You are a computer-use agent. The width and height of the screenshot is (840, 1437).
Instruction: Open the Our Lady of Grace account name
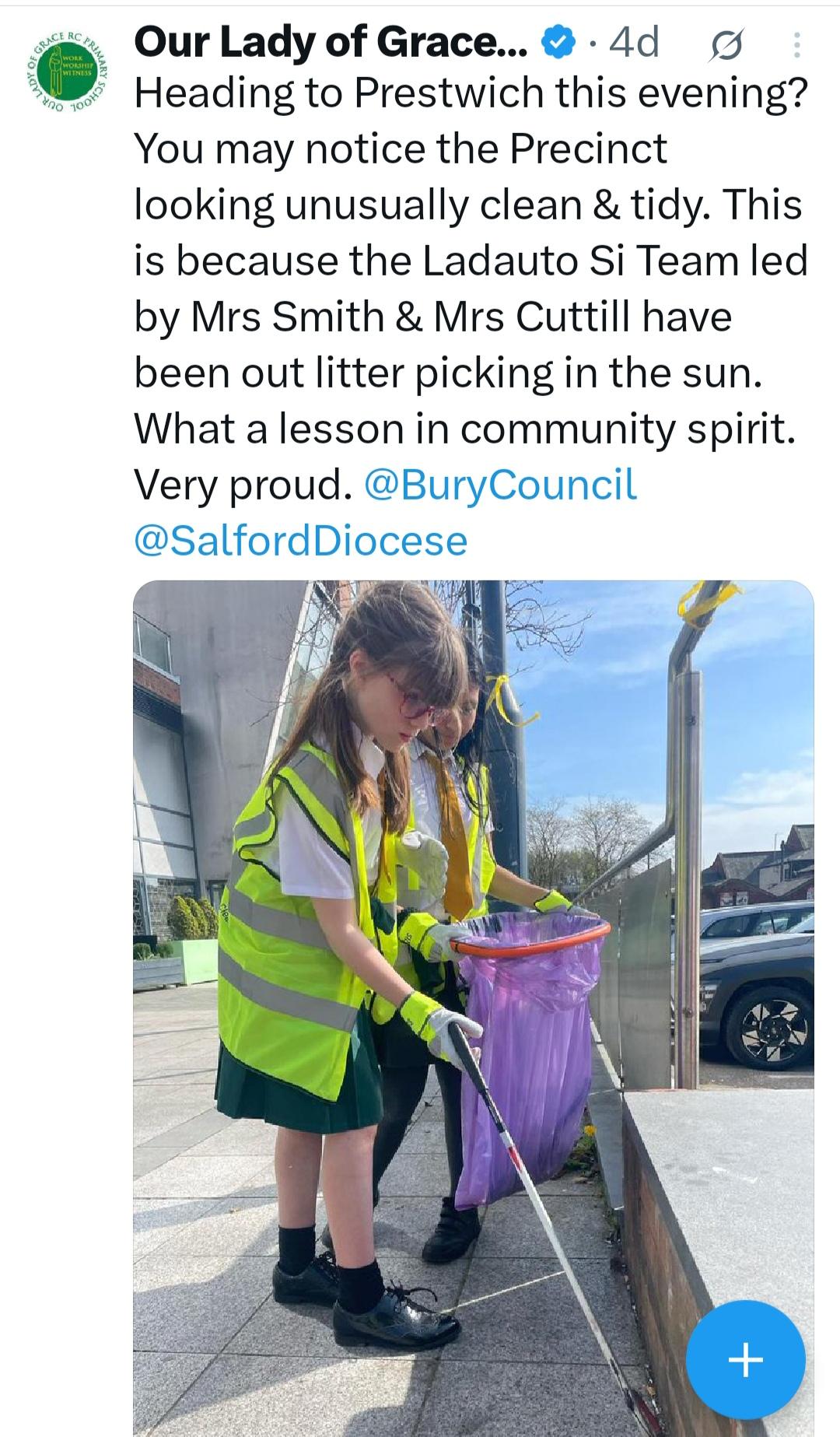tap(331, 43)
